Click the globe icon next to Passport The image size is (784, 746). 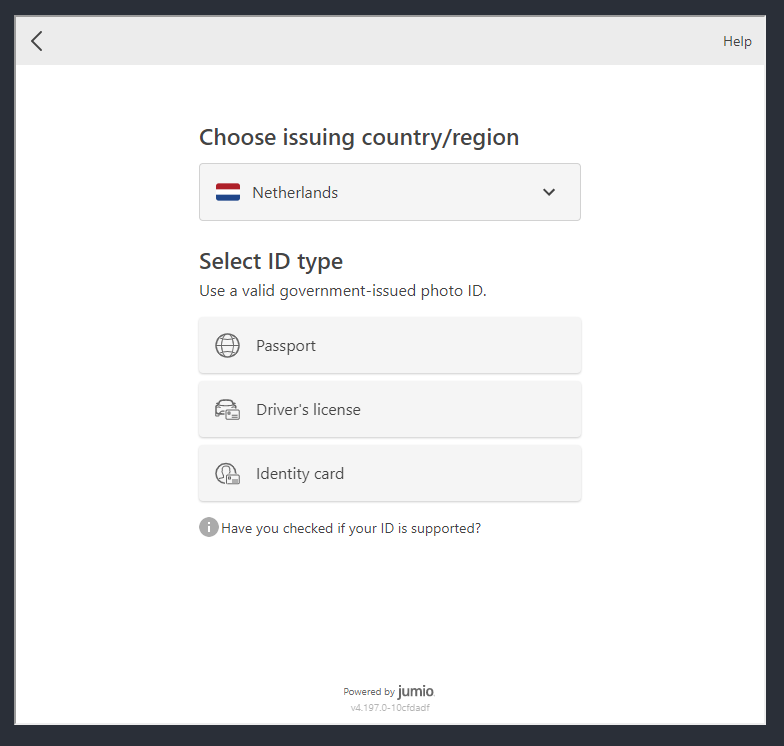pyautogui.click(x=228, y=346)
